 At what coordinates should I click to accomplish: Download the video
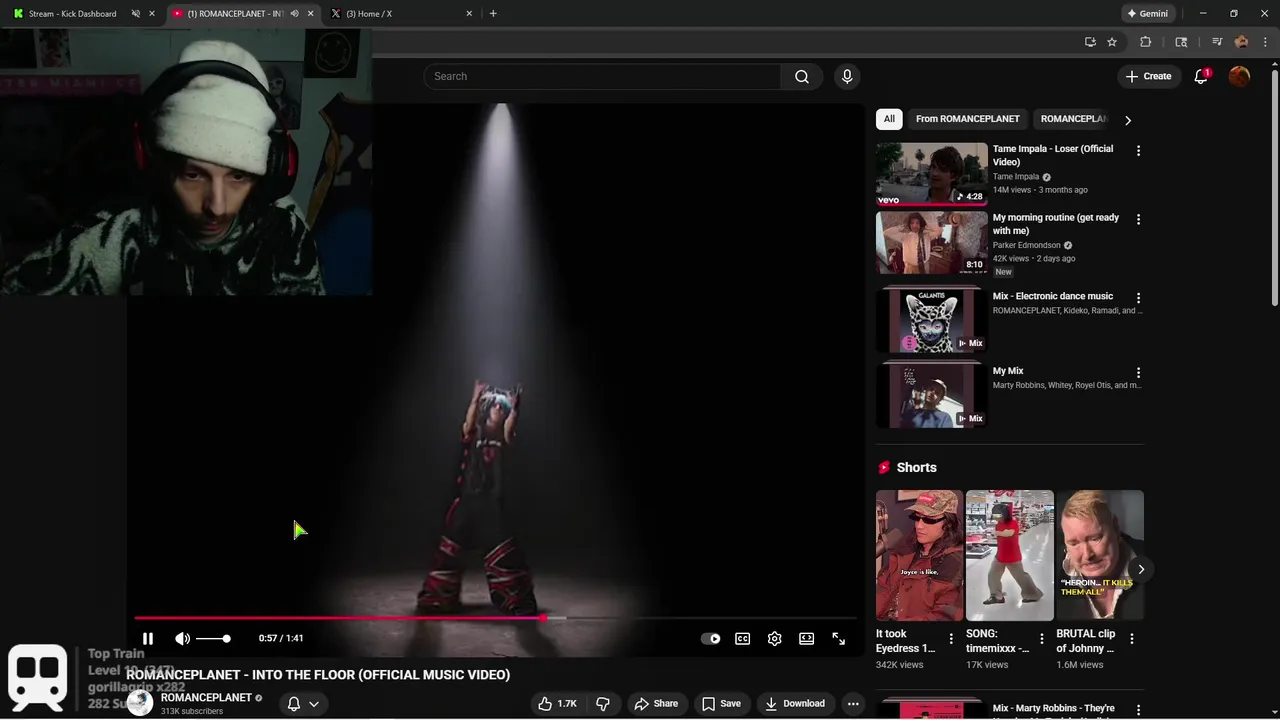[x=794, y=704]
